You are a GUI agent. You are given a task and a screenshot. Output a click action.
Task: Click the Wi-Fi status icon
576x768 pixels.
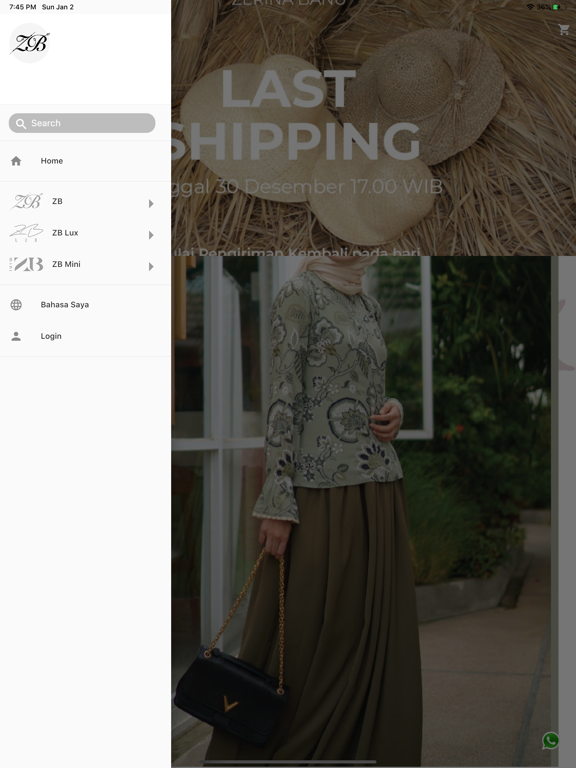click(x=530, y=7)
